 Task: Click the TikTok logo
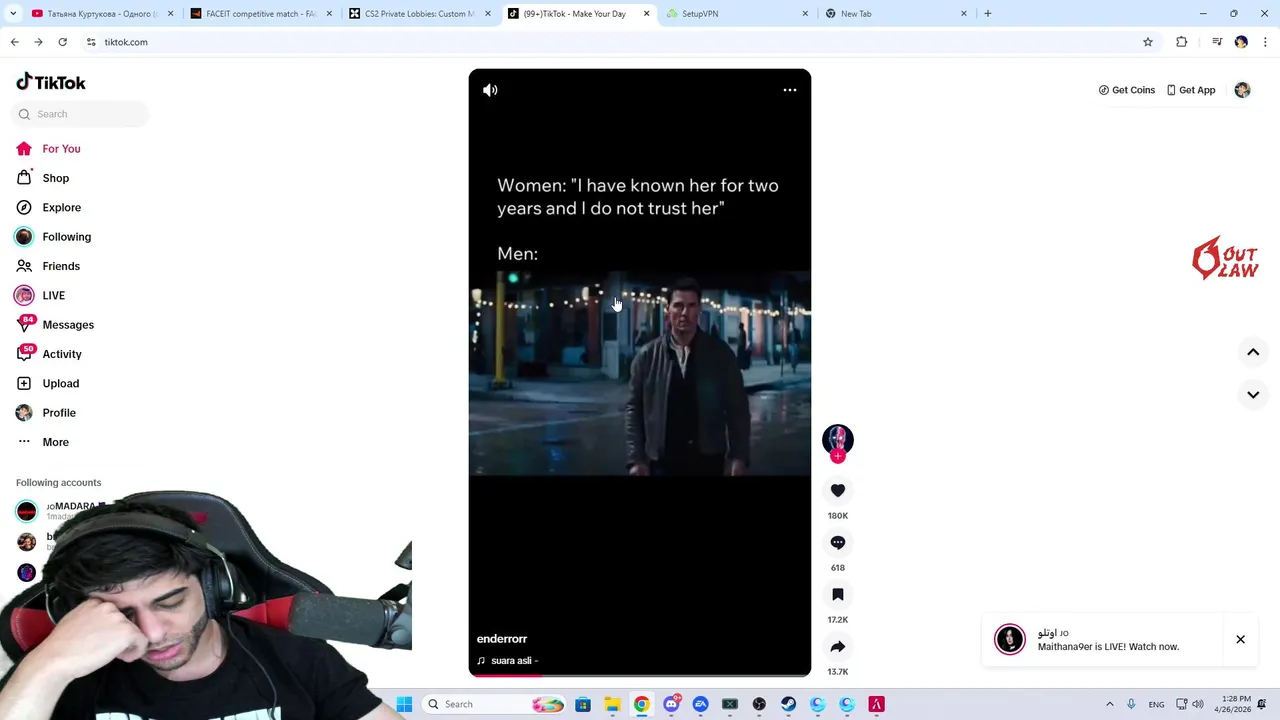coord(51,82)
